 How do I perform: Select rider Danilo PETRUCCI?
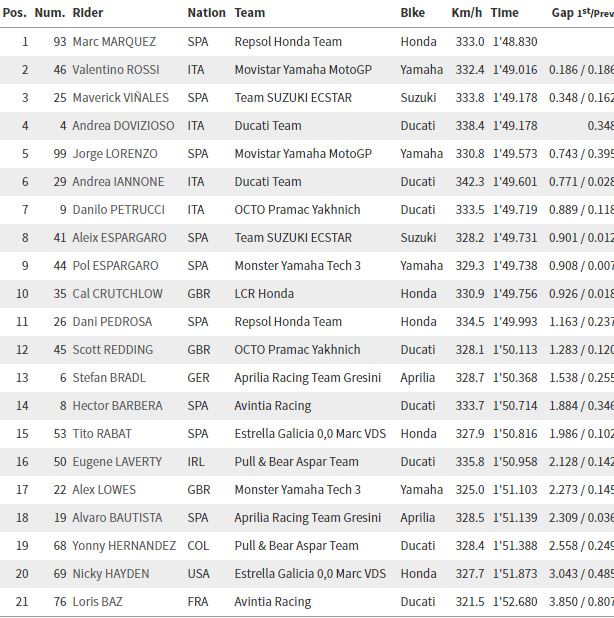119,210
